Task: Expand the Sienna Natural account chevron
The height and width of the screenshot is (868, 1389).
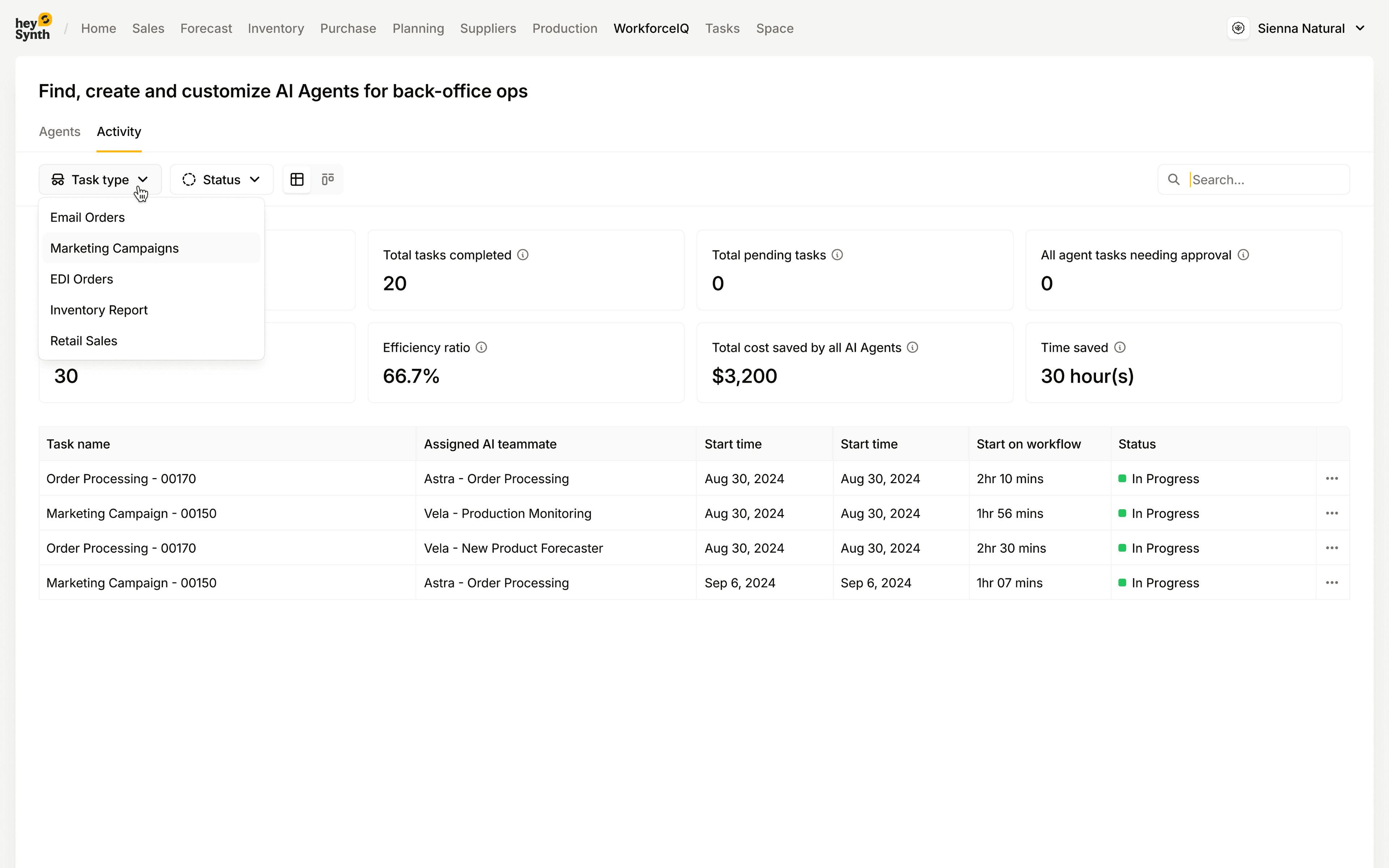Action: [1360, 28]
